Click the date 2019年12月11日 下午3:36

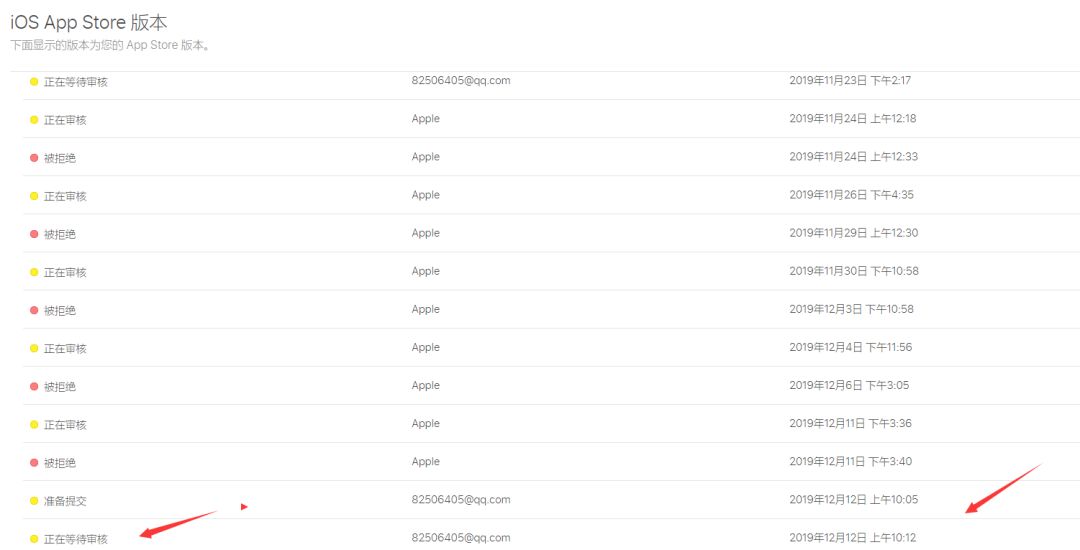(850, 424)
